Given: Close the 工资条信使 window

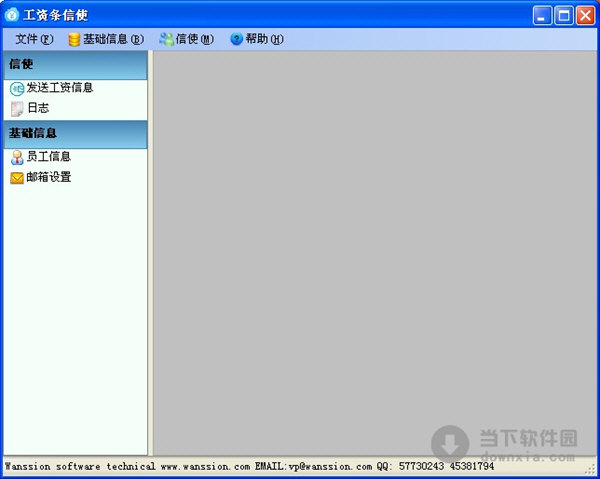Looking at the screenshot, I should click(x=585, y=16).
